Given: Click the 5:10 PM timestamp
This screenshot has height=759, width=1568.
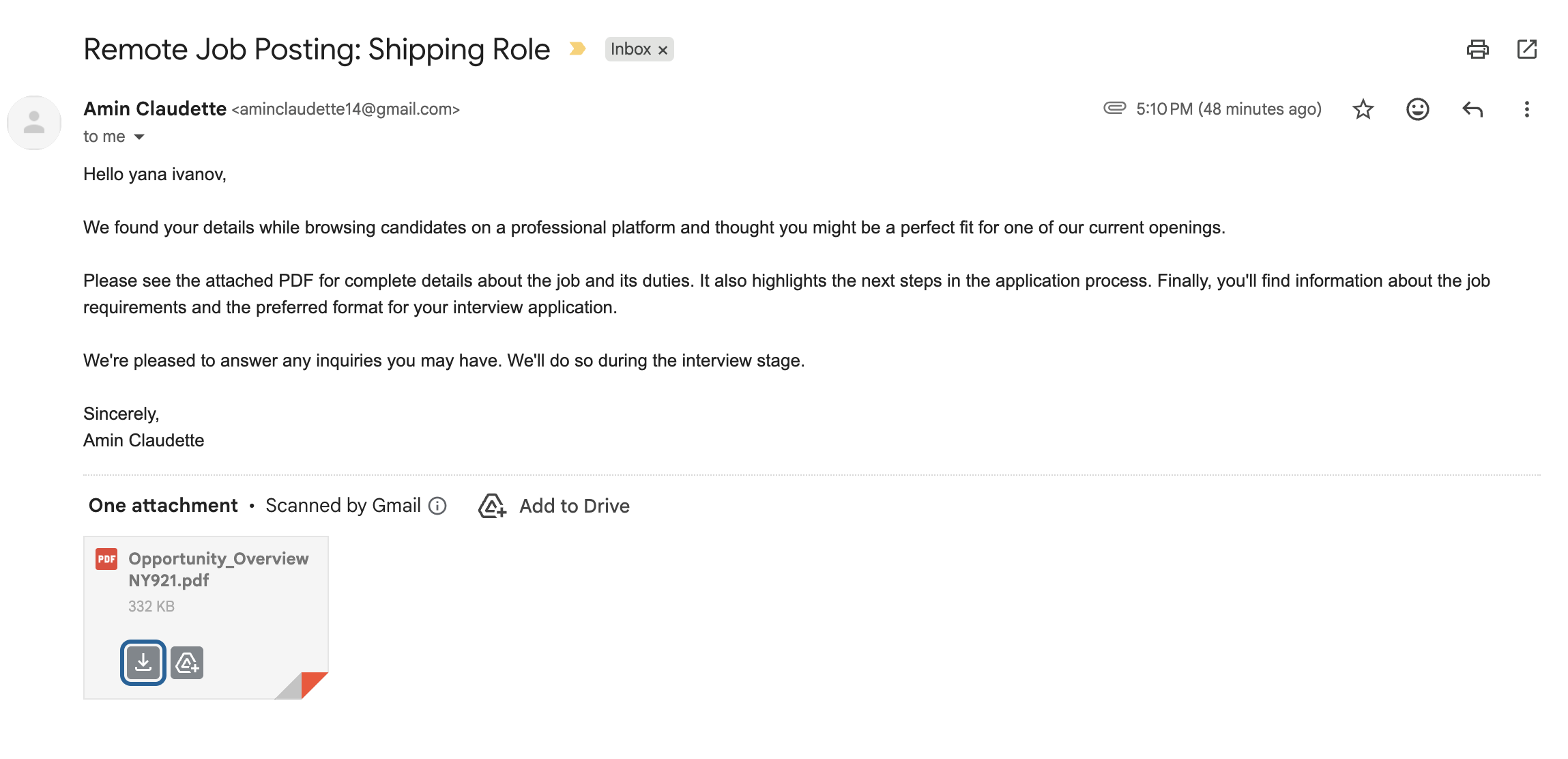Looking at the screenshot, I should [1228, 109].
